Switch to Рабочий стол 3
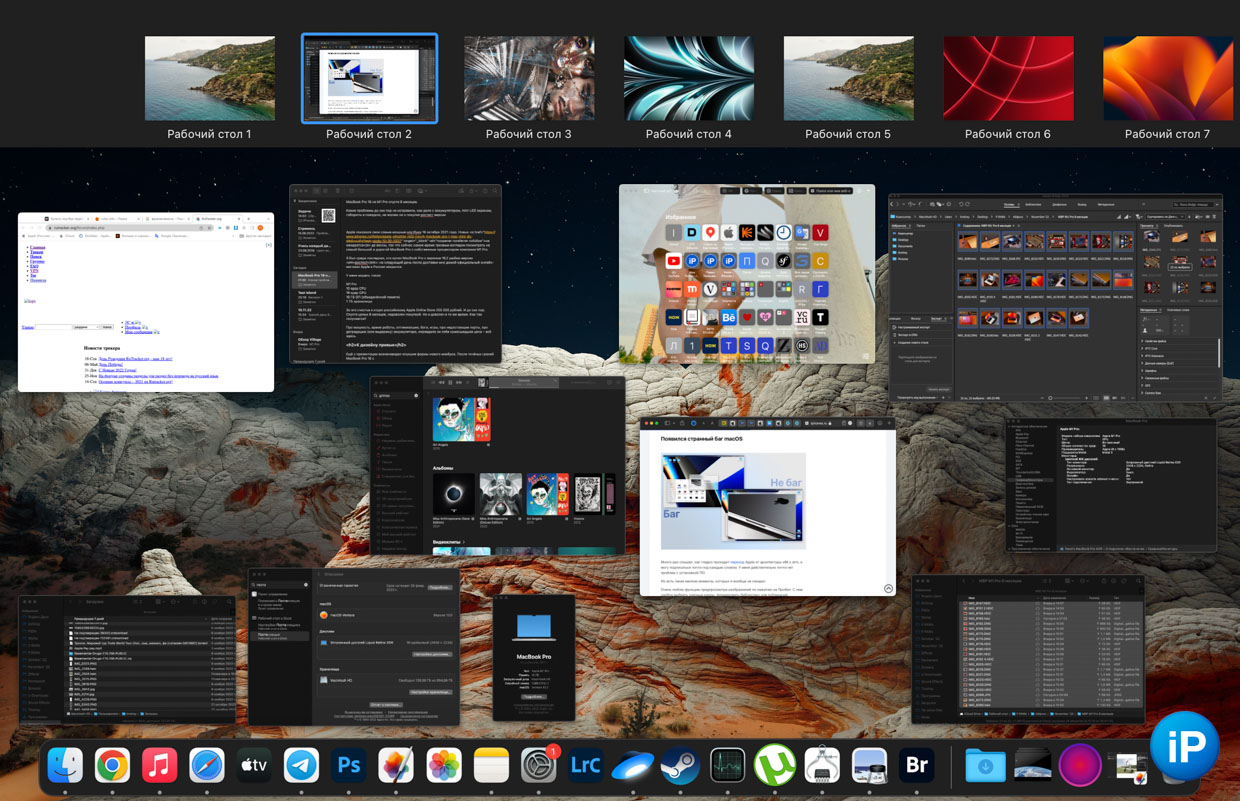The image size is (1240, 801). pos(529,79)
